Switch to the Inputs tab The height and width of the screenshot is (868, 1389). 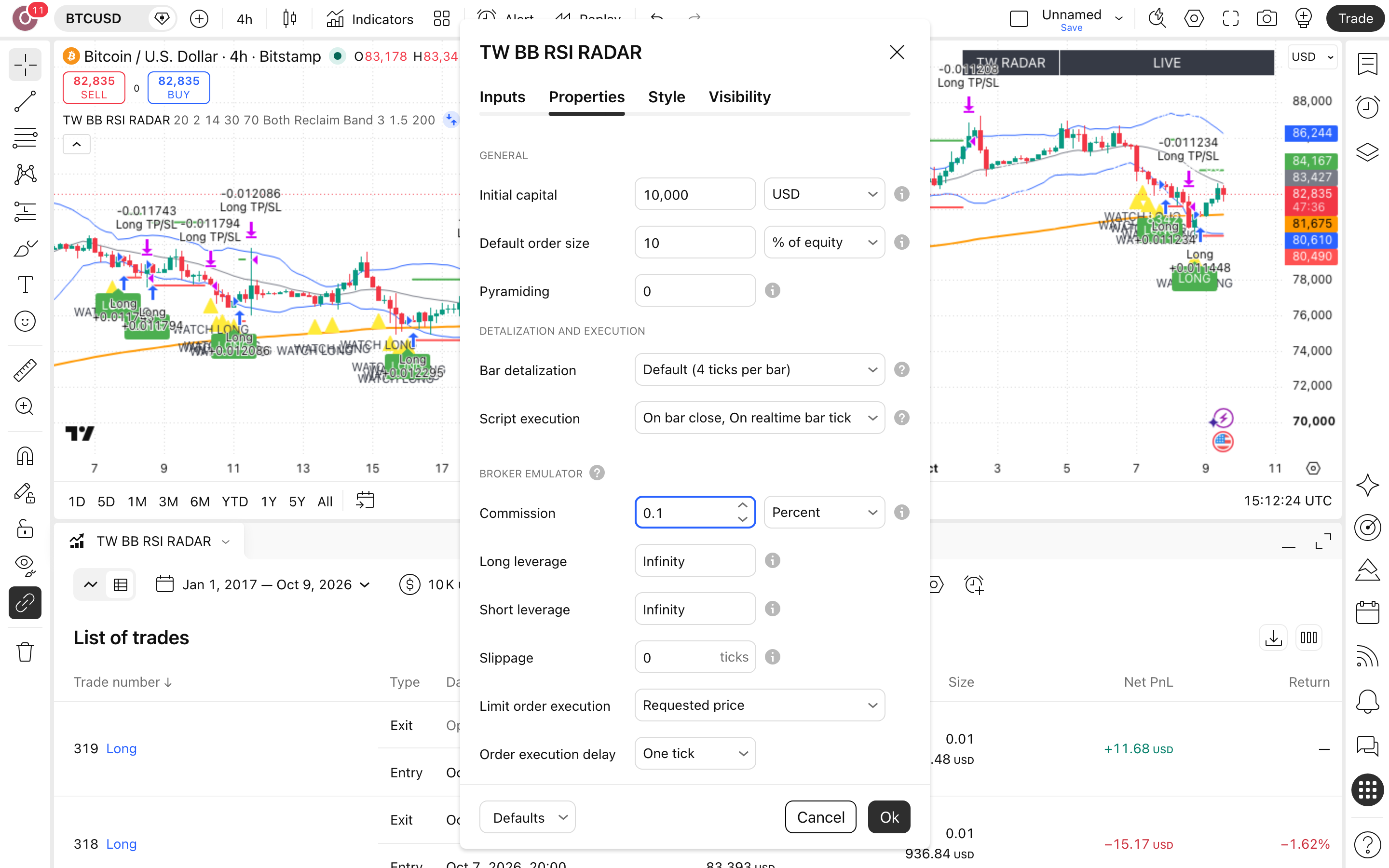(502, 97)
